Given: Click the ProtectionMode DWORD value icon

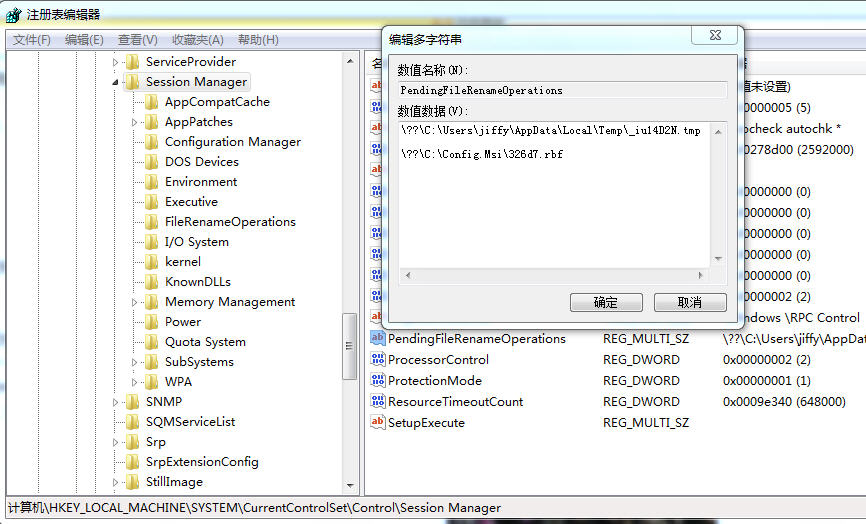Looking at the screenshot, I should point(378,380).
